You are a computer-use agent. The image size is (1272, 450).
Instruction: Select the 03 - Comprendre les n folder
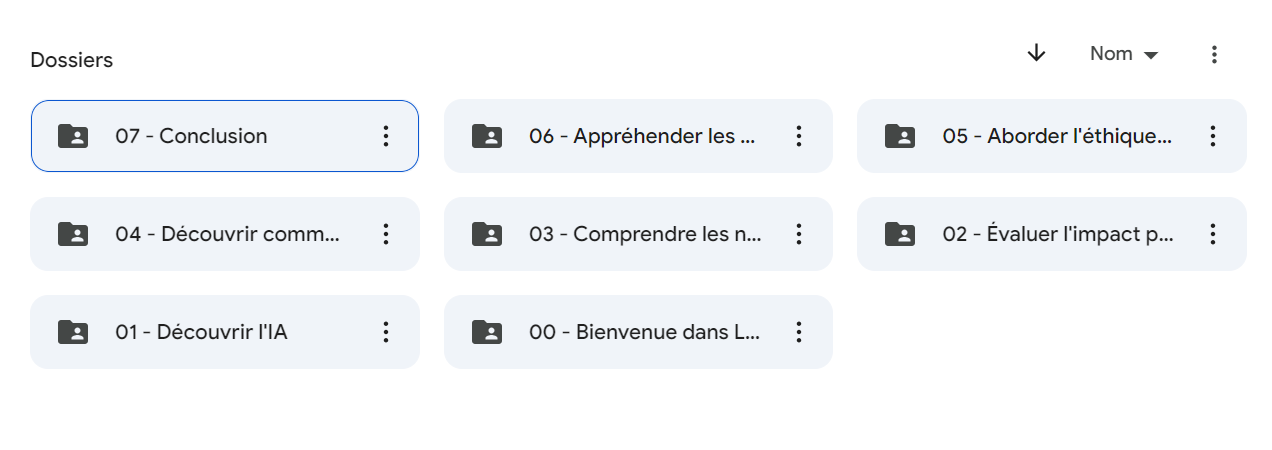point(638,234)
